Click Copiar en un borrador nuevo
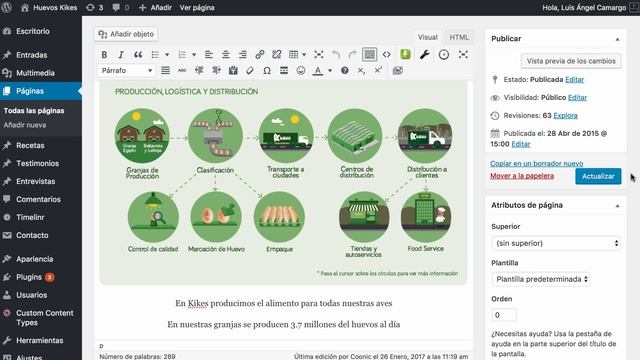 pyautogui.click(x=536, y=163)
